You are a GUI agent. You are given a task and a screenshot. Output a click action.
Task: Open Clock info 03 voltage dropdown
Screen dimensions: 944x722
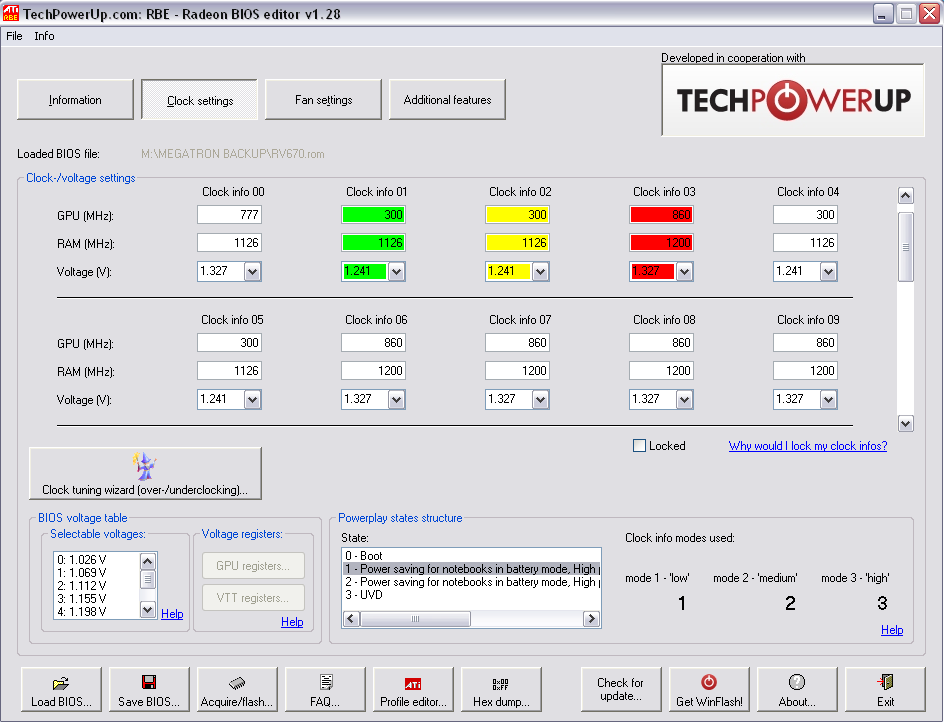click(684, 271)
